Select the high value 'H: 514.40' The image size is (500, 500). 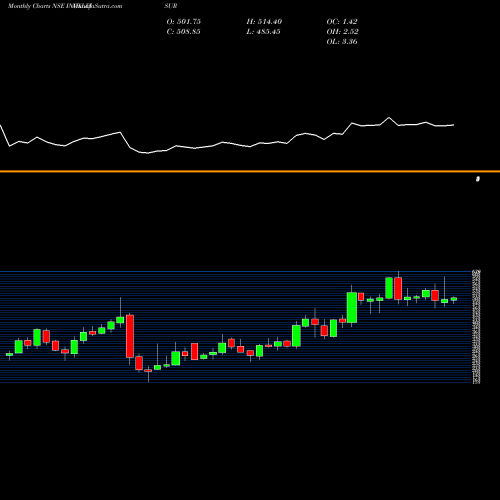pos(264,21)
